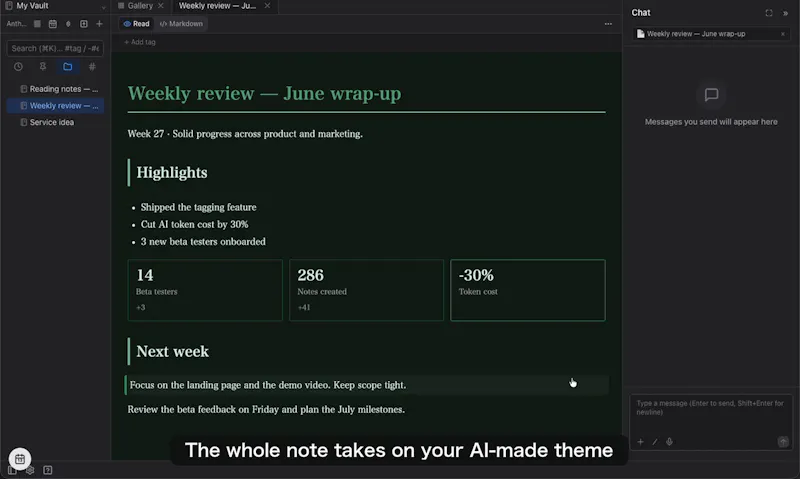Remove the Weekly review context chip from chat
Screen dimensions: 800x479
(783, 34)
